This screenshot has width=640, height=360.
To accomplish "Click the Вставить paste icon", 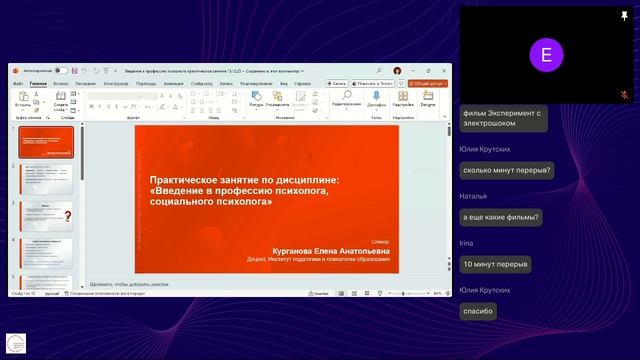I will coord(23,96).
